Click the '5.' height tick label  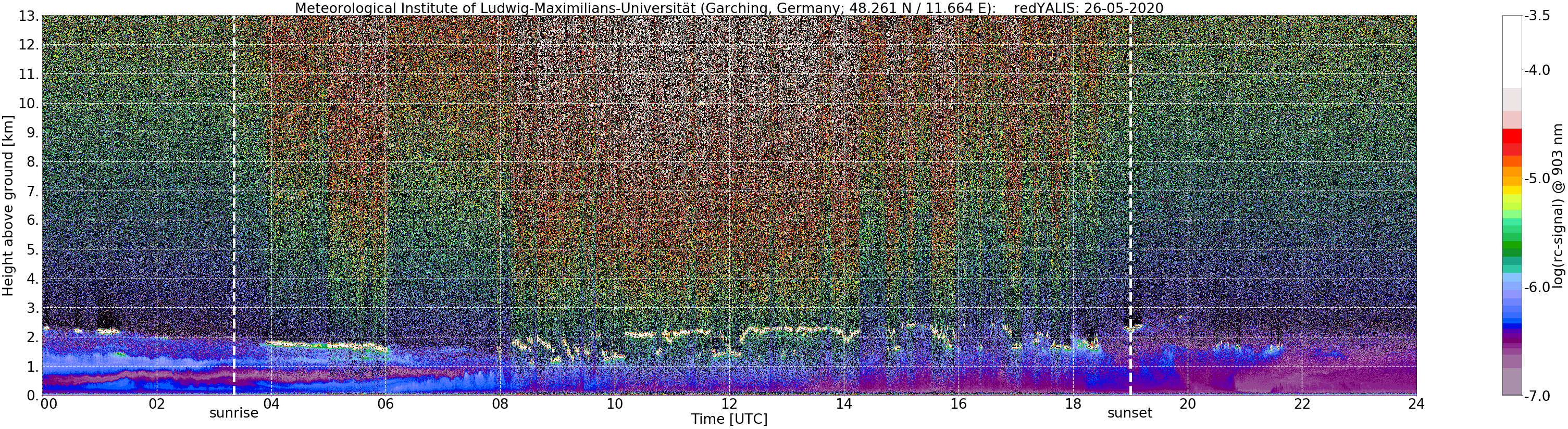pyautogui.click(x=33, y=249)
